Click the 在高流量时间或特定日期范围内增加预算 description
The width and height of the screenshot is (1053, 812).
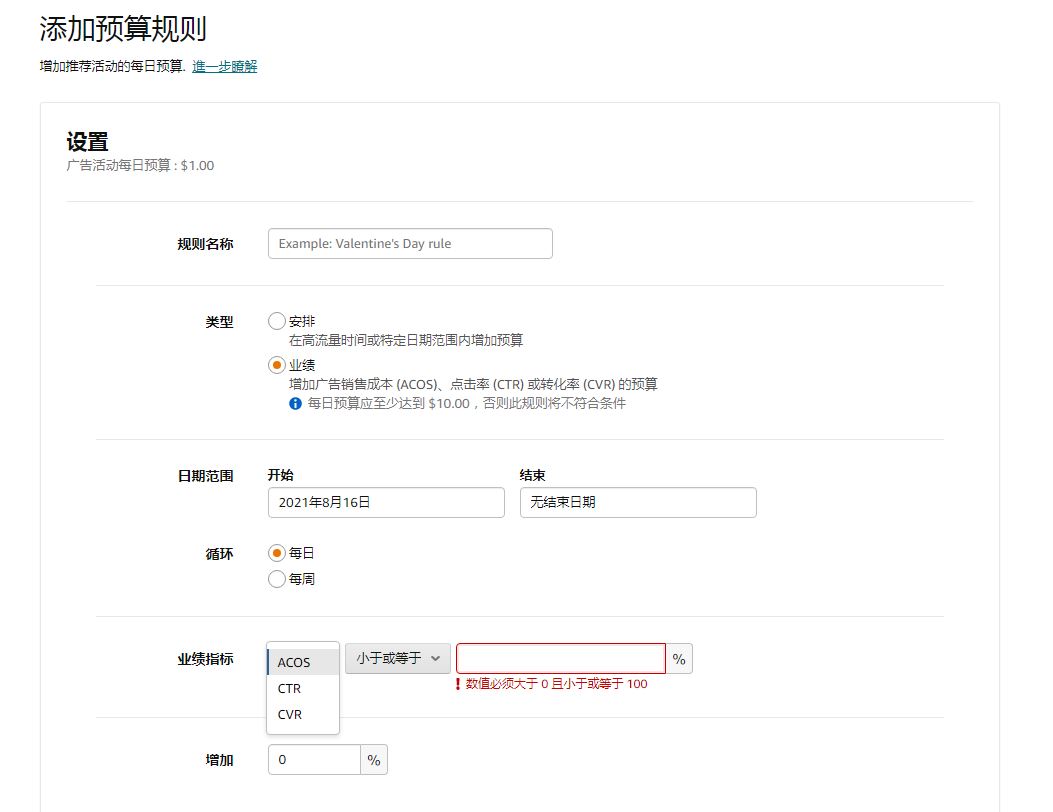click(x=406, y=341)
